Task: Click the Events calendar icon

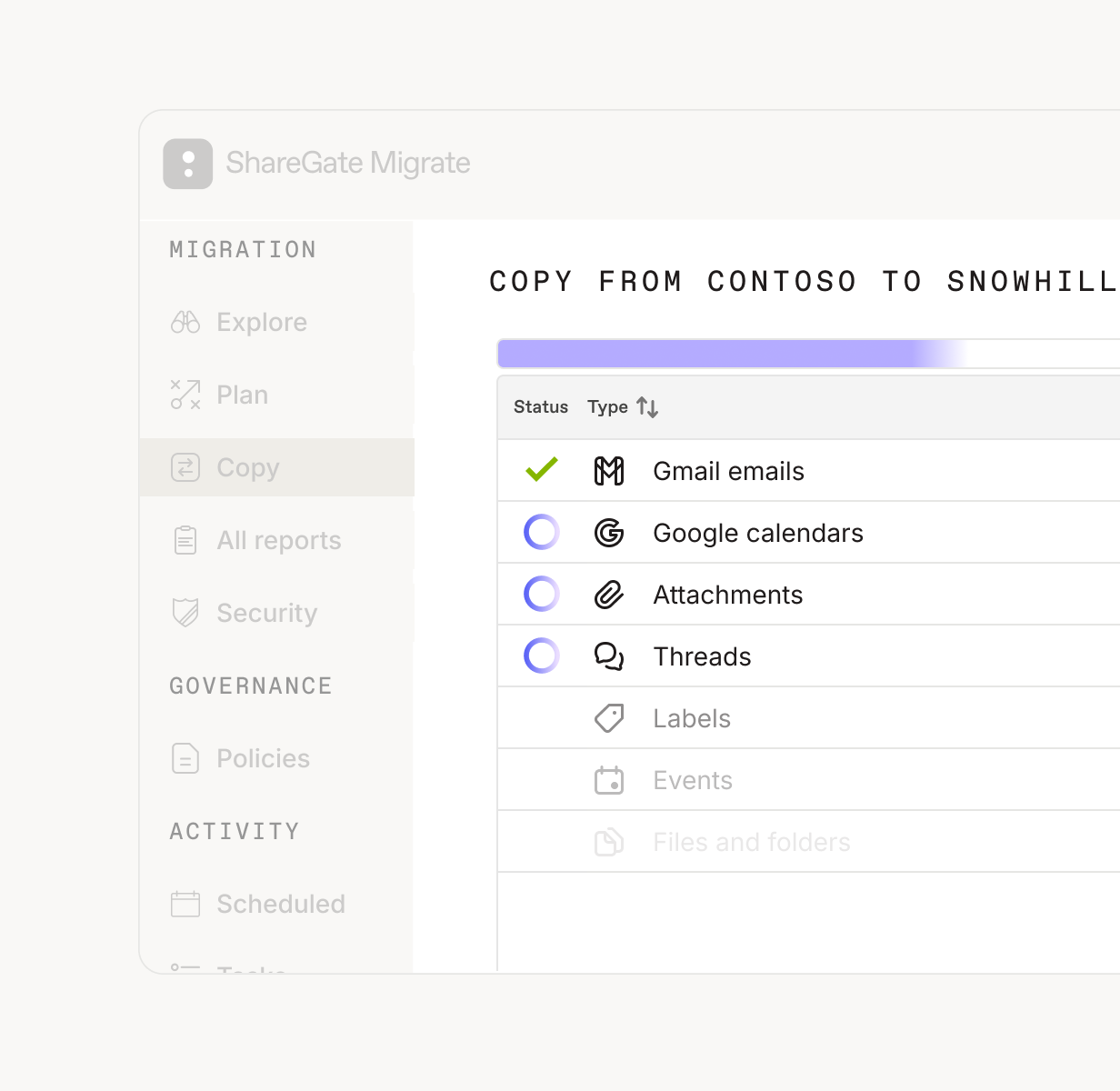Action: click(x=609, y=780)
